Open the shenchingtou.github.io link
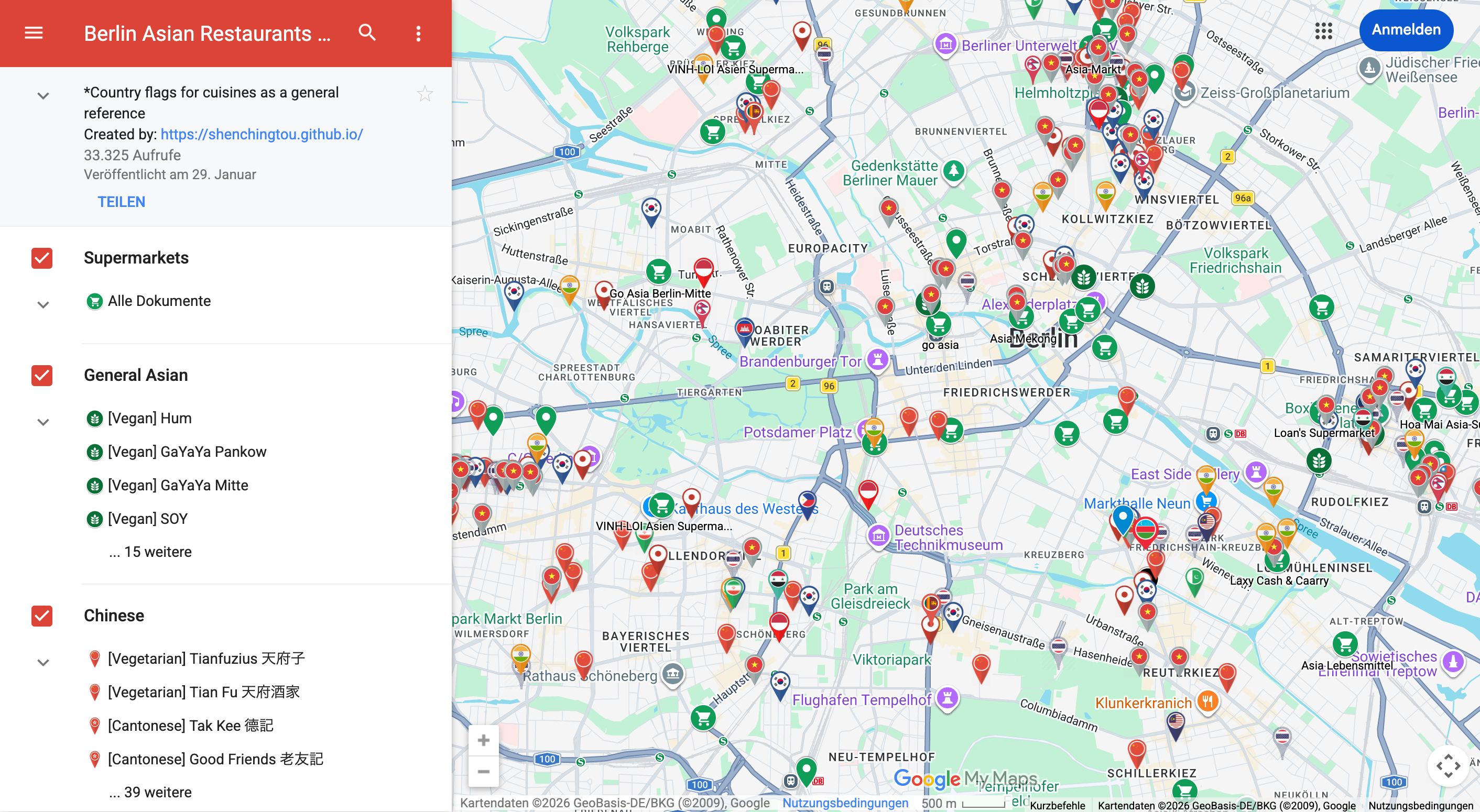The image size is (1480, 812). (x=262, y=134)
